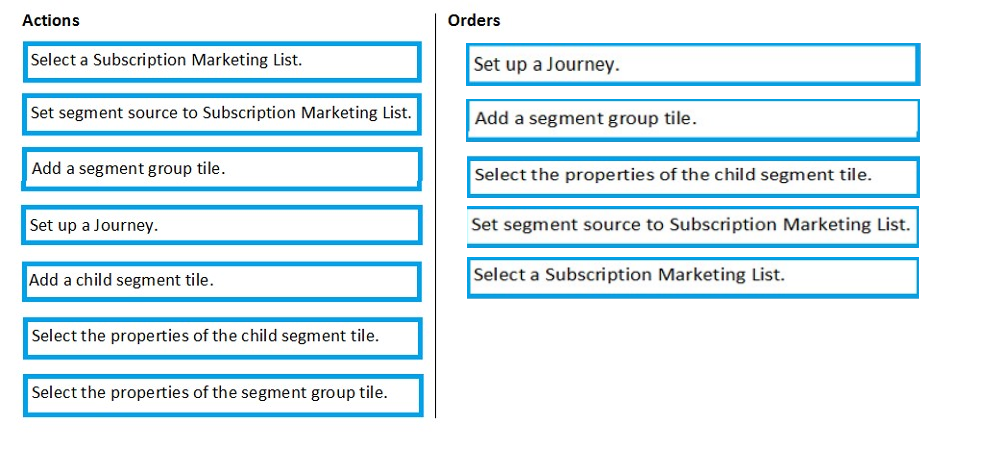Select 'Select the properties of the child segment tile' action

(222, 338)
